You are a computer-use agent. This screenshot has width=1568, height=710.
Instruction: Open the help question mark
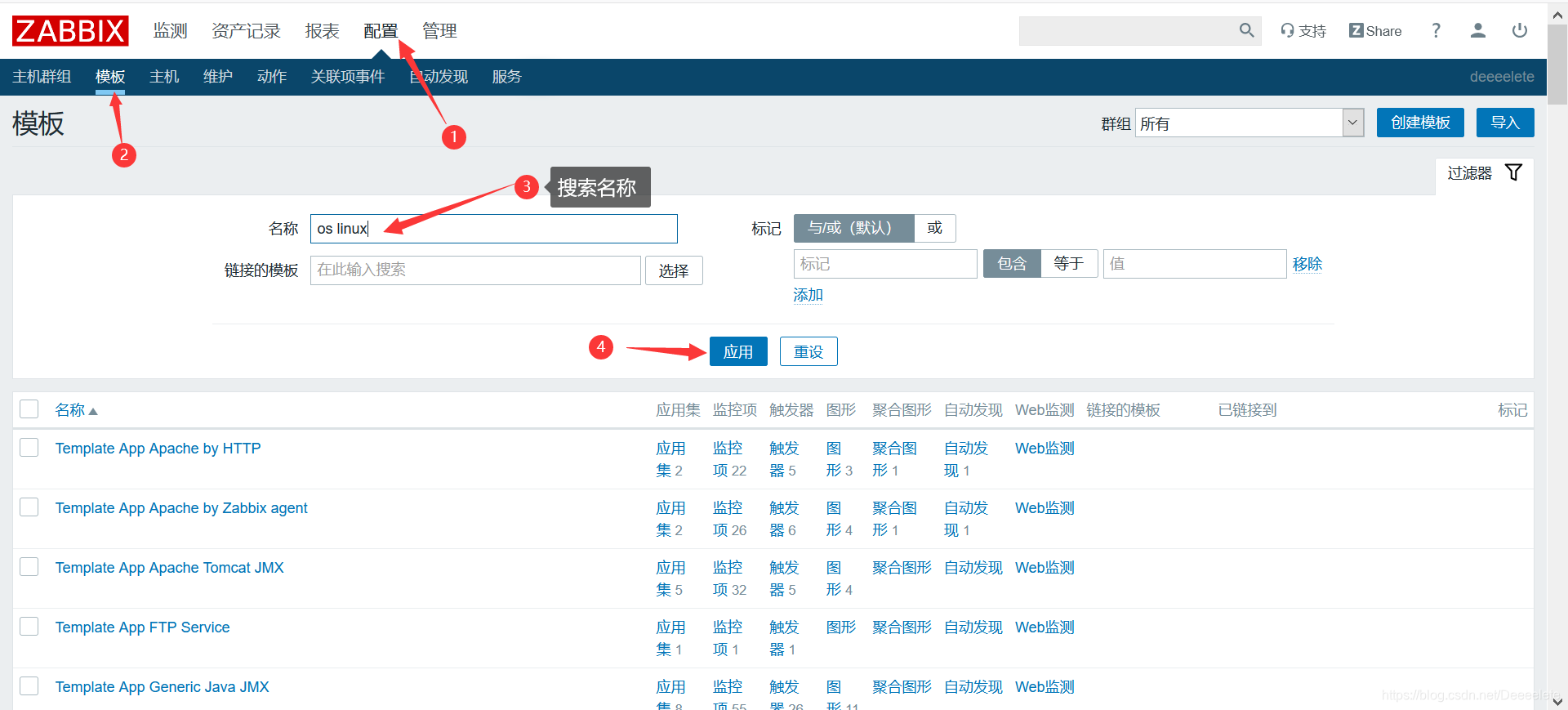[x=1436, y=30]
